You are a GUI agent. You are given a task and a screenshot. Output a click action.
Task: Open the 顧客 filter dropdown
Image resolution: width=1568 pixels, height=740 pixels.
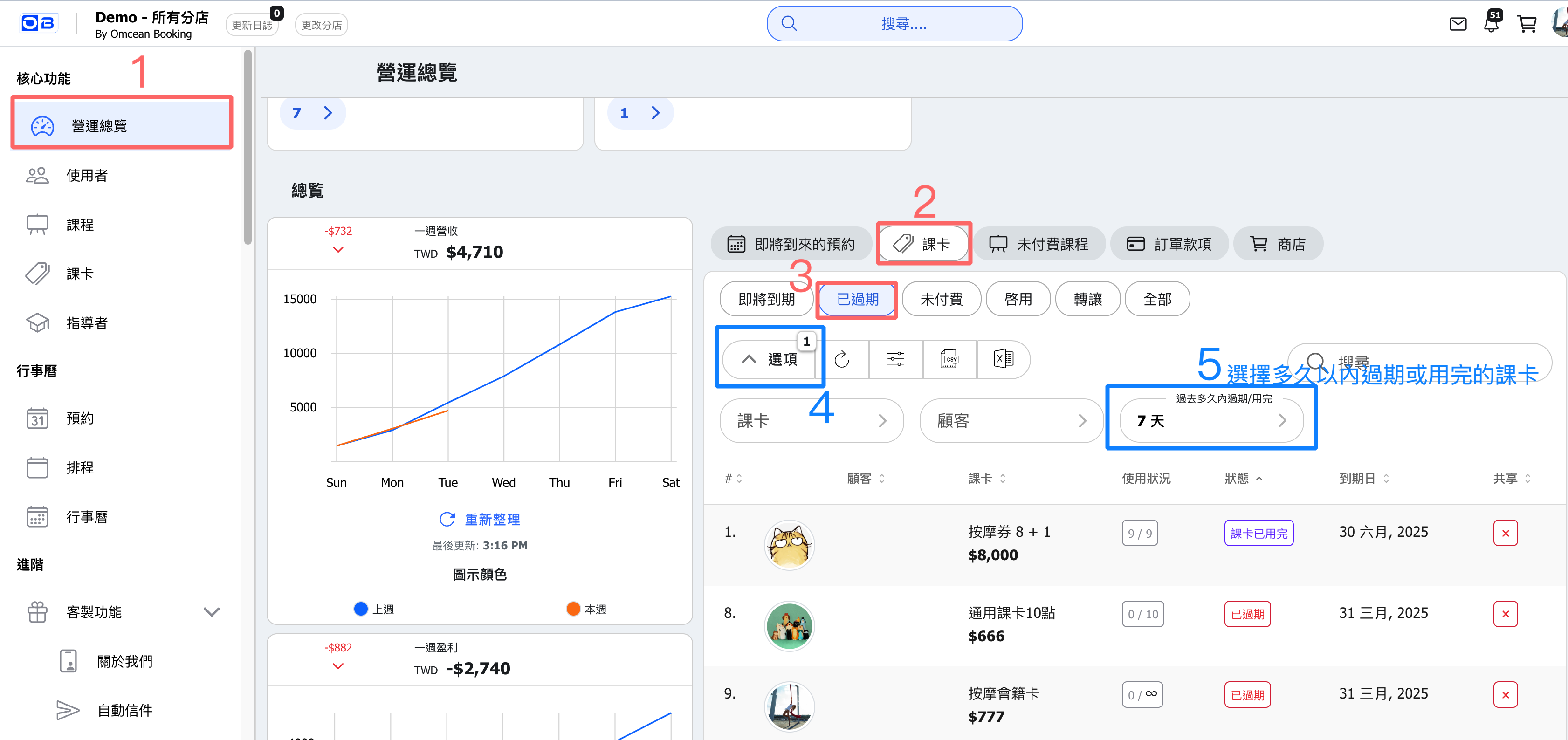click(x=1011, y=420)
